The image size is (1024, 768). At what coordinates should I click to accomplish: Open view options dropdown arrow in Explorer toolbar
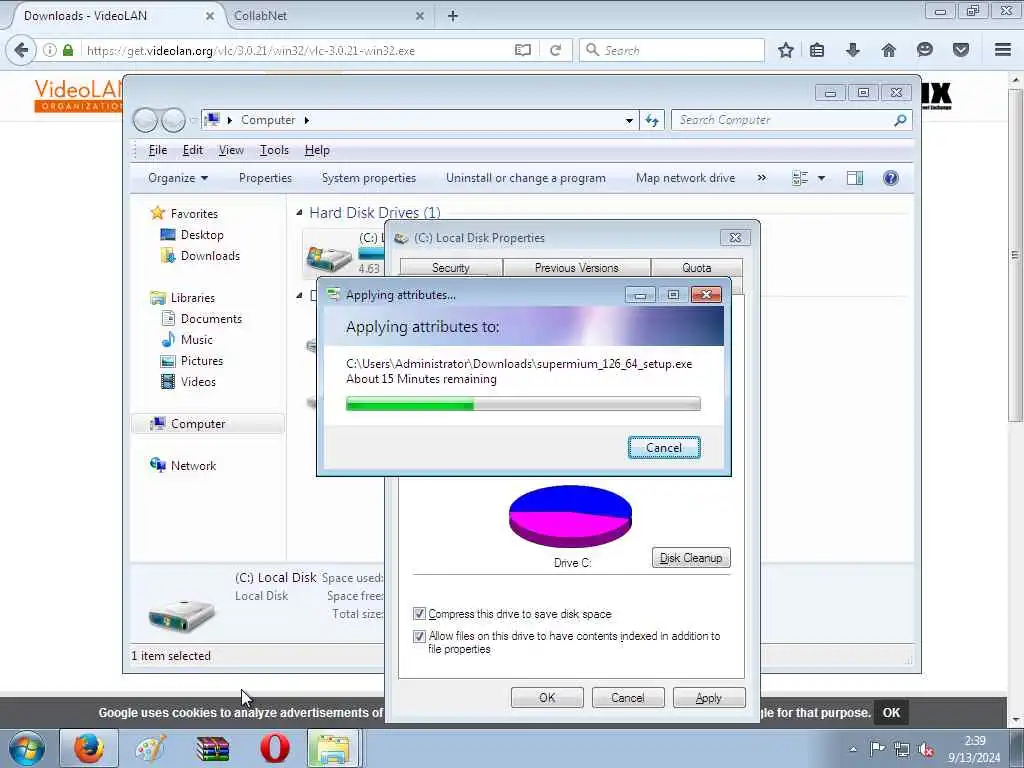[x=822, y=178]
